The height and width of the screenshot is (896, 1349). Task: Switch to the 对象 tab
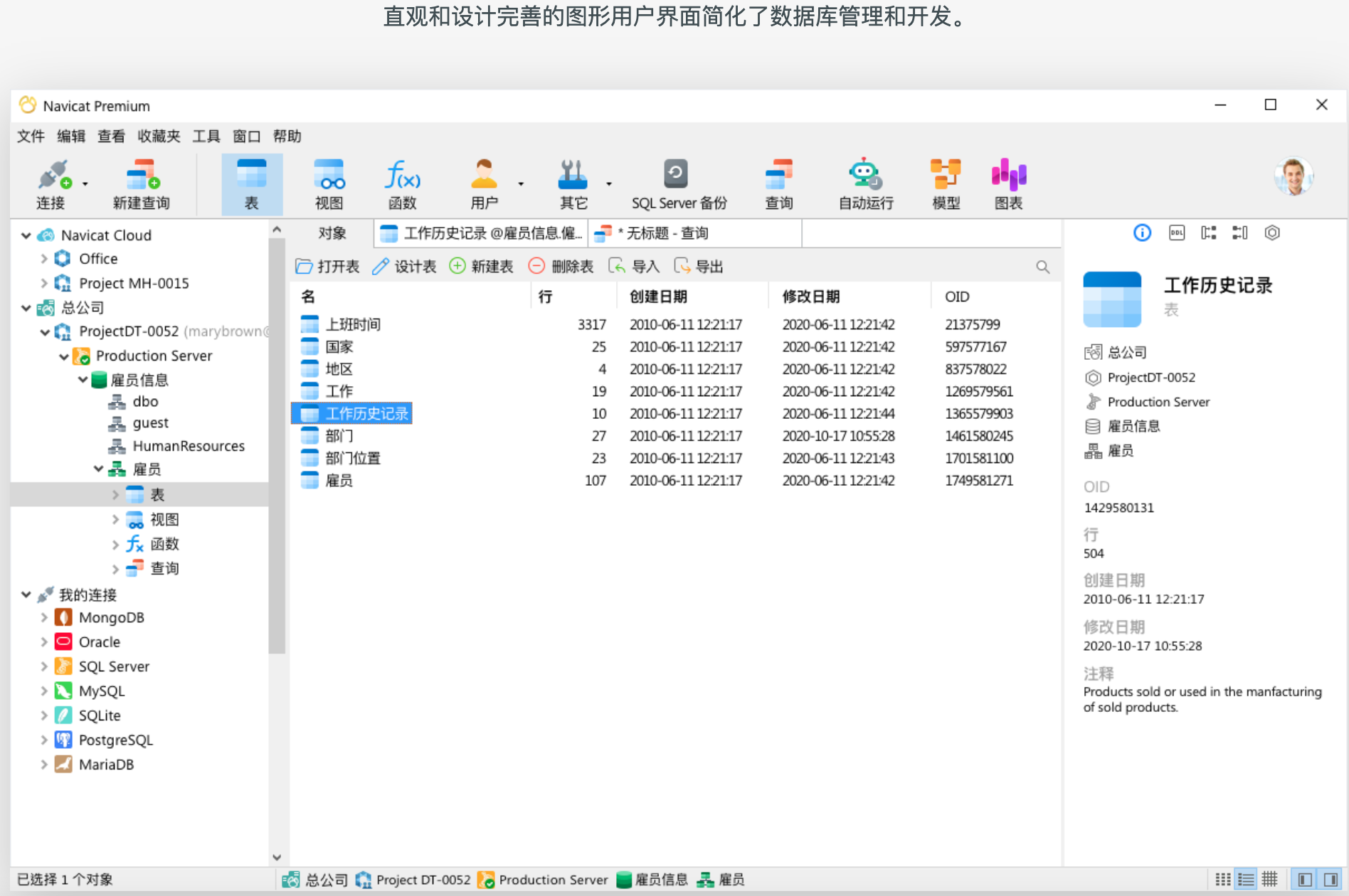tap(332, 233)
